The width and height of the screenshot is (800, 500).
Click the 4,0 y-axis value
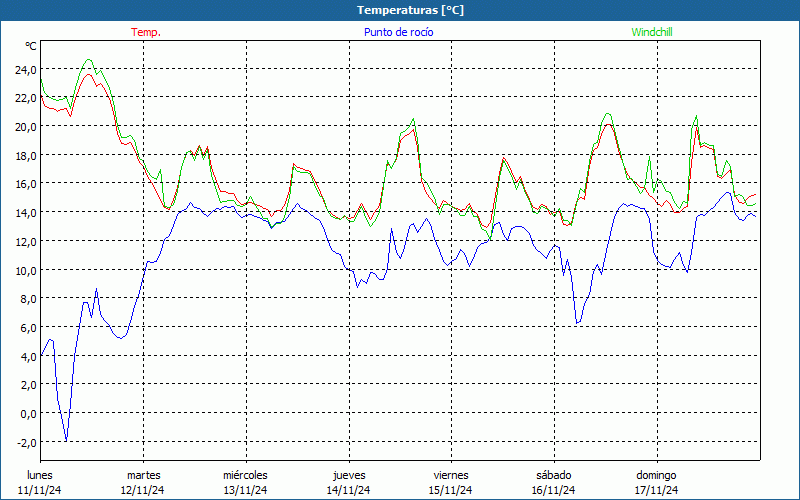28,357
